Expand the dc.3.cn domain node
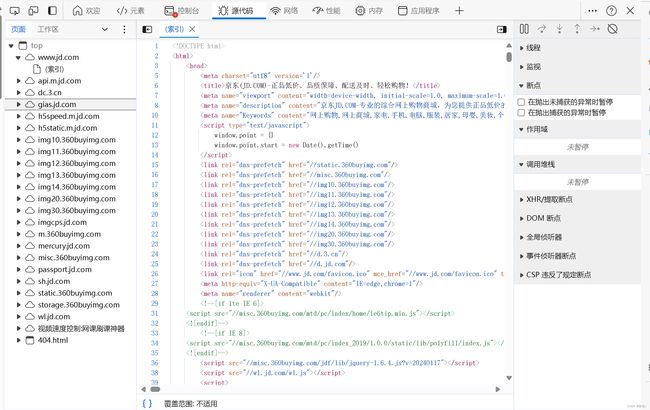The image size is (650, 410). (19, 92)
